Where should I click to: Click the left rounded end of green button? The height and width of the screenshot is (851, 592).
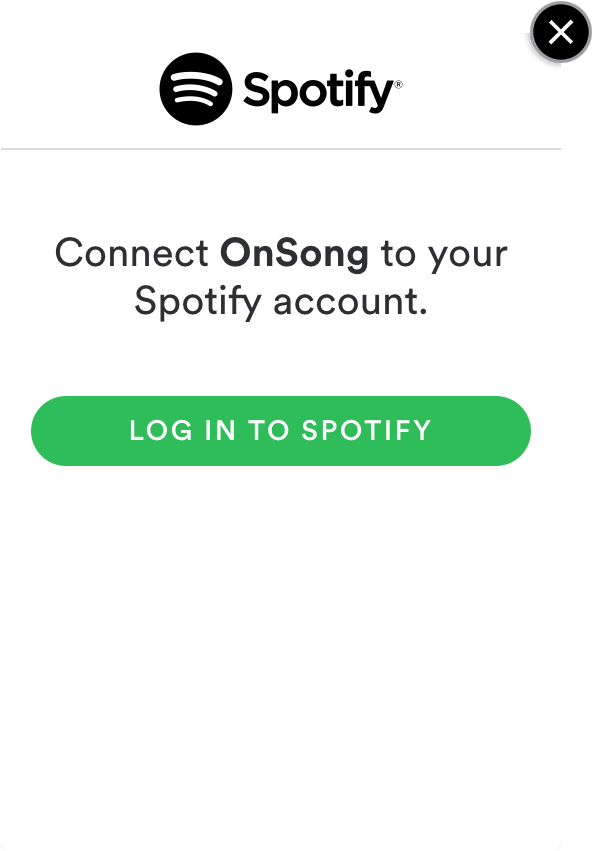pos(54,431)
